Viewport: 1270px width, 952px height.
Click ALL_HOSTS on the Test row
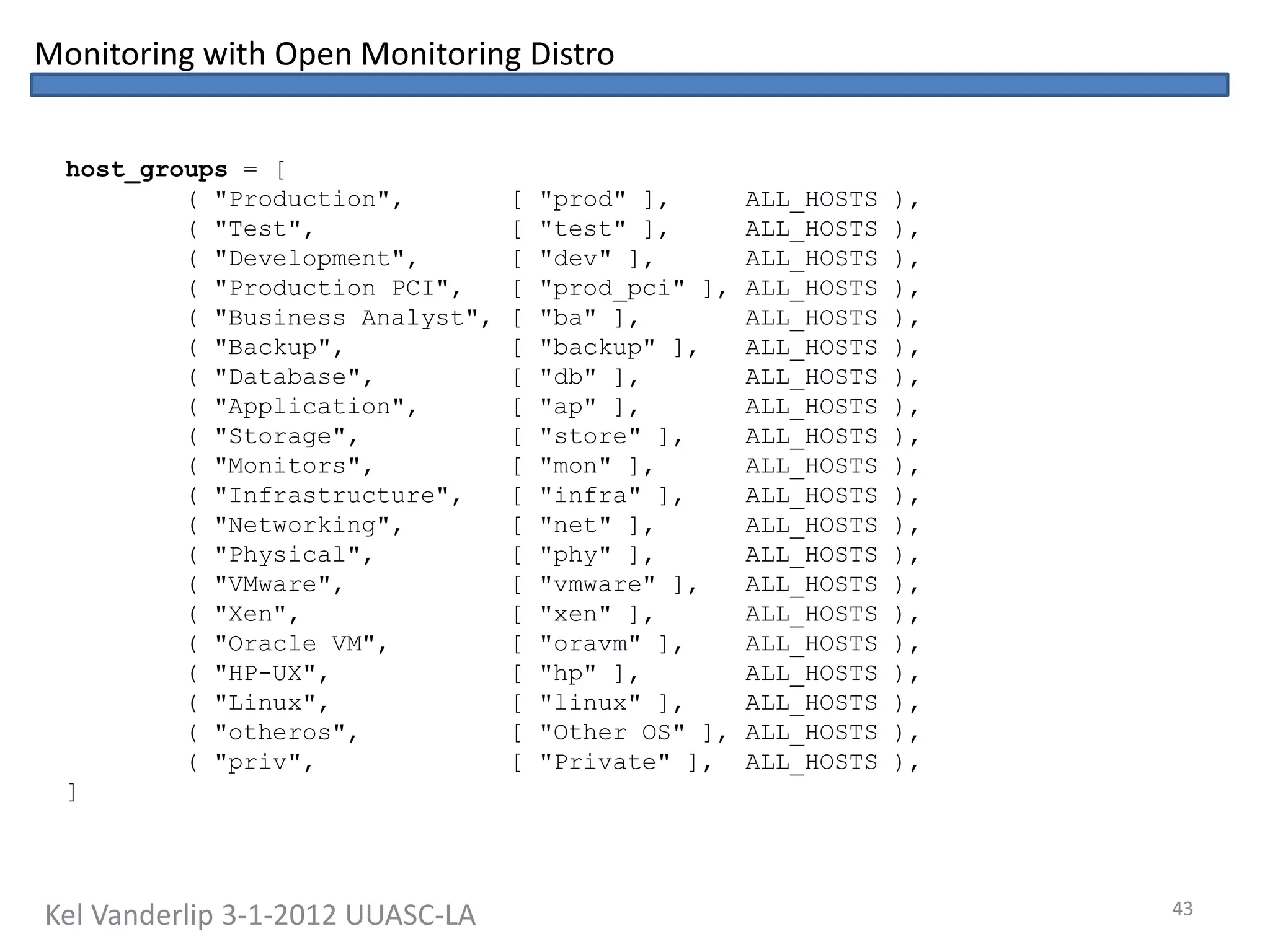(x=811, y=229)
